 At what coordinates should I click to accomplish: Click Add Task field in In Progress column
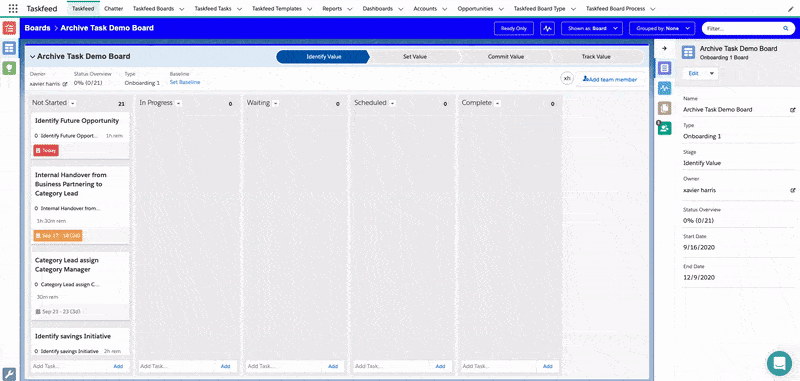click(177, 366)
